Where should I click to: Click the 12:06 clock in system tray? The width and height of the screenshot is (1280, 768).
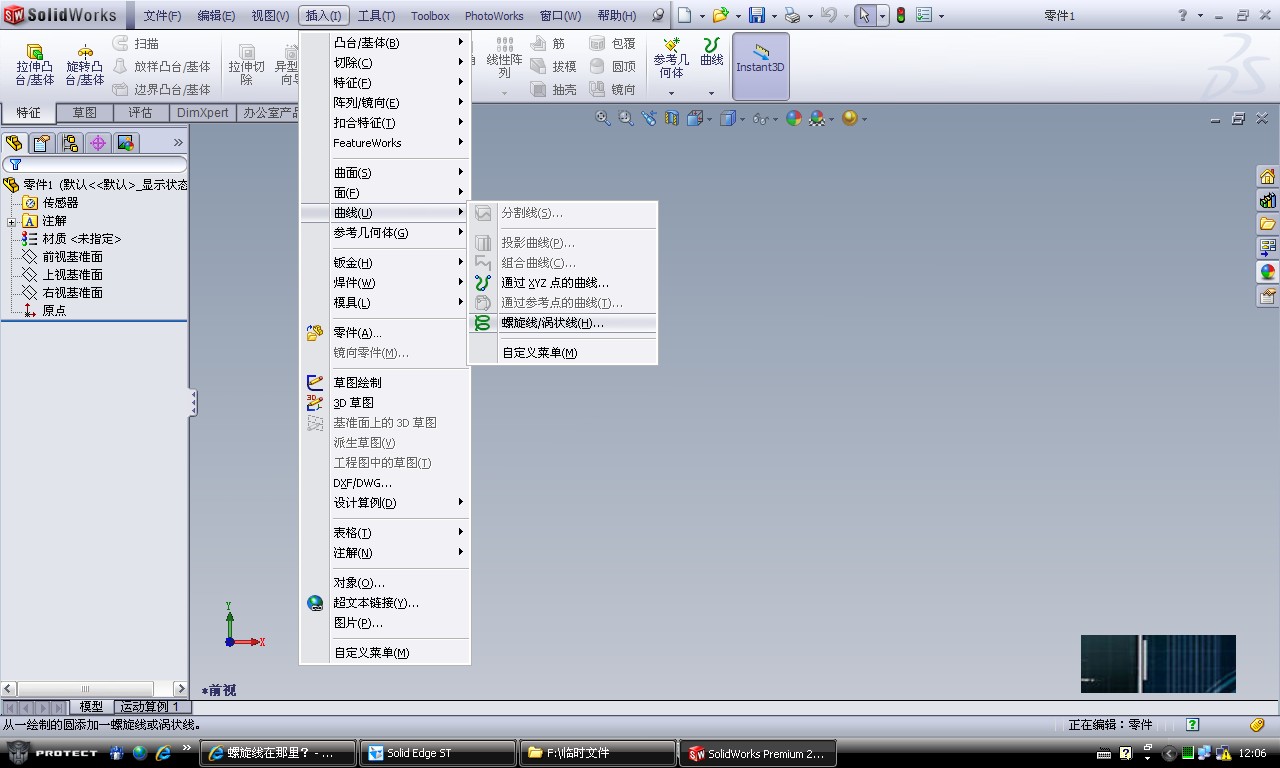[x=1252, y=753]
